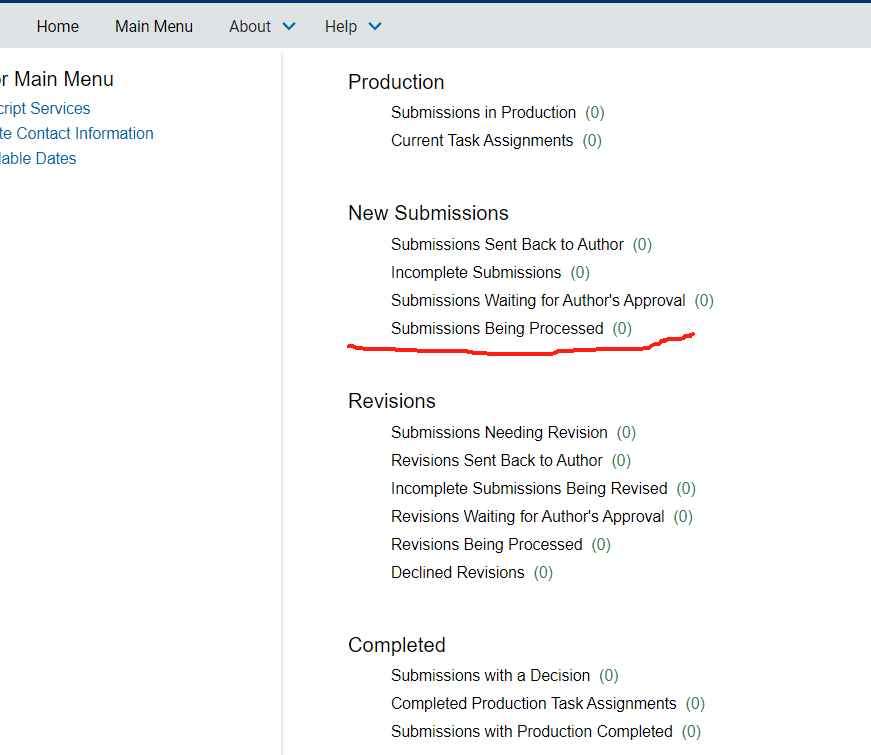Open Submissions with Production Completed
The height and width of the screenshot is (755, 871).
coord(532,732)
